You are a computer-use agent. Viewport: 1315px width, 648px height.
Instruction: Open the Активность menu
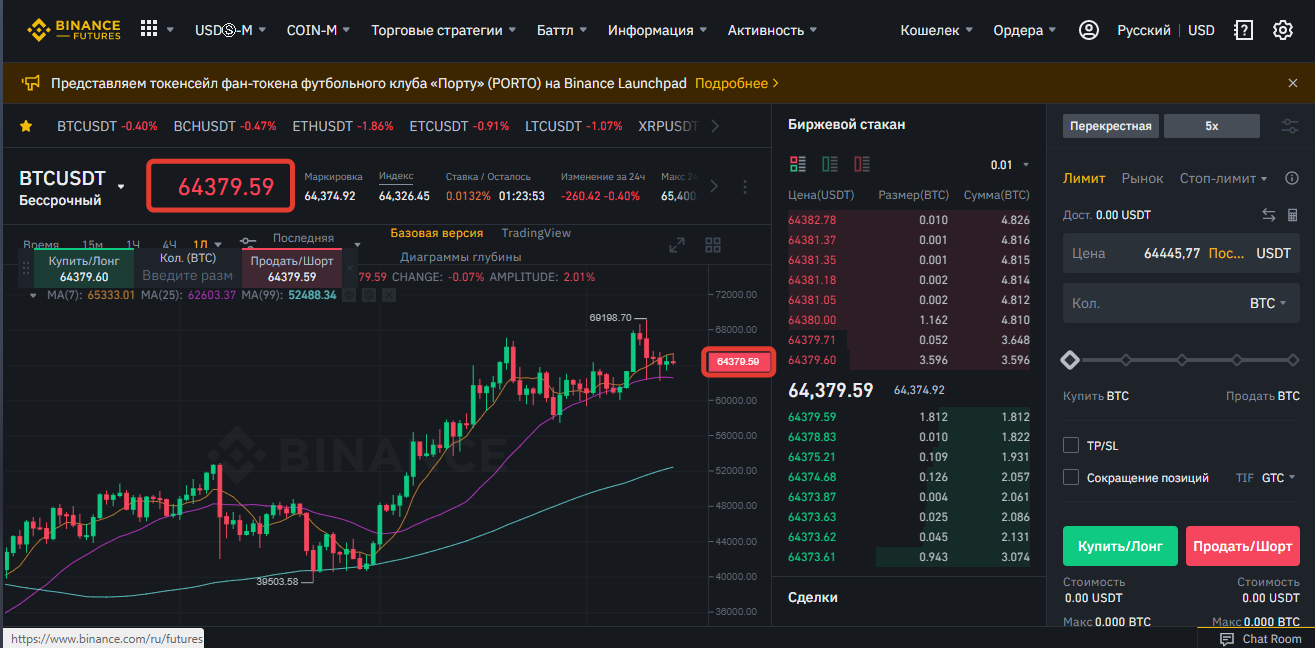[x=773, y=30]
